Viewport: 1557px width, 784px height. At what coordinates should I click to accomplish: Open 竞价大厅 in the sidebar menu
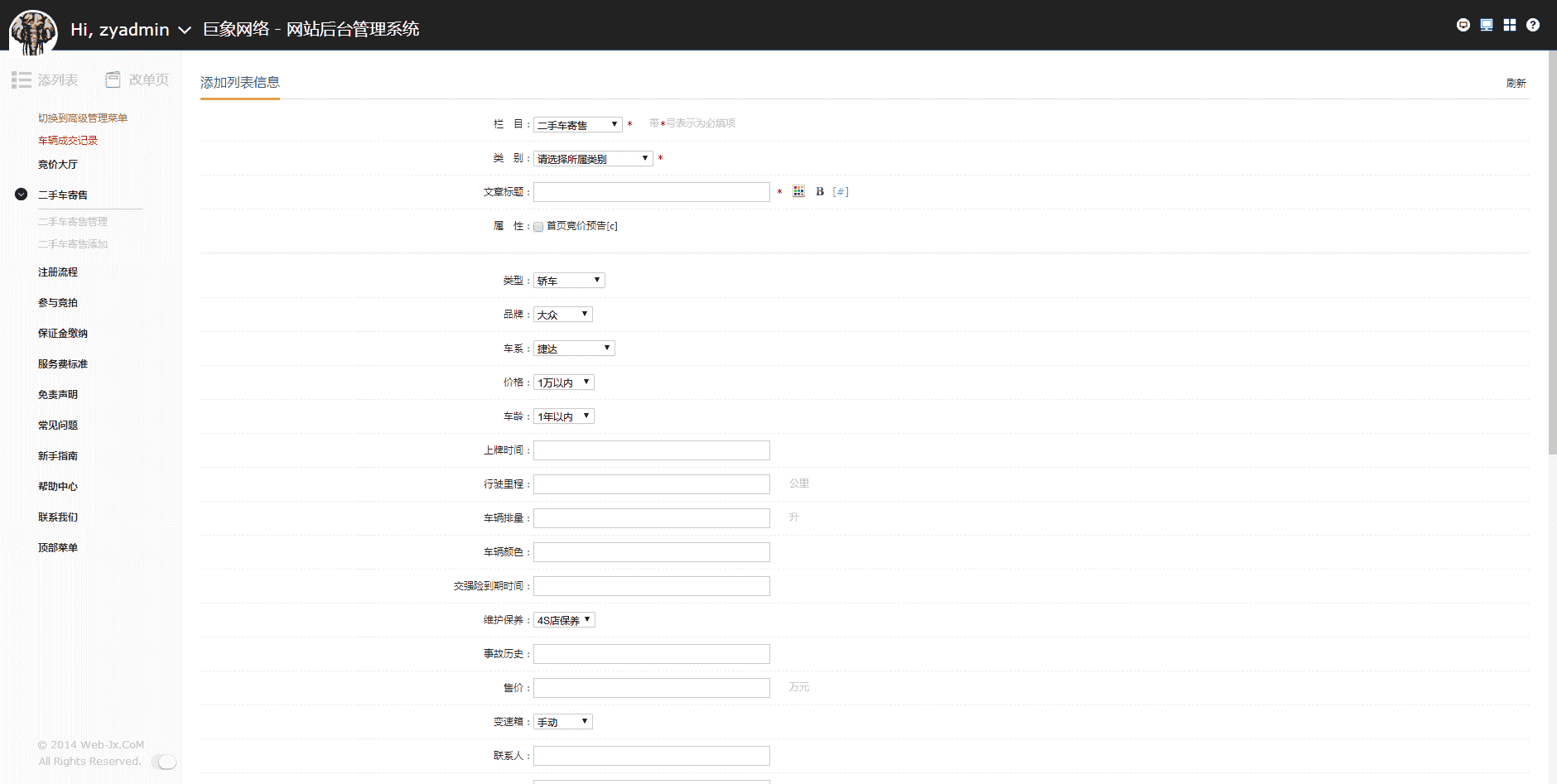tap(58, 165)
